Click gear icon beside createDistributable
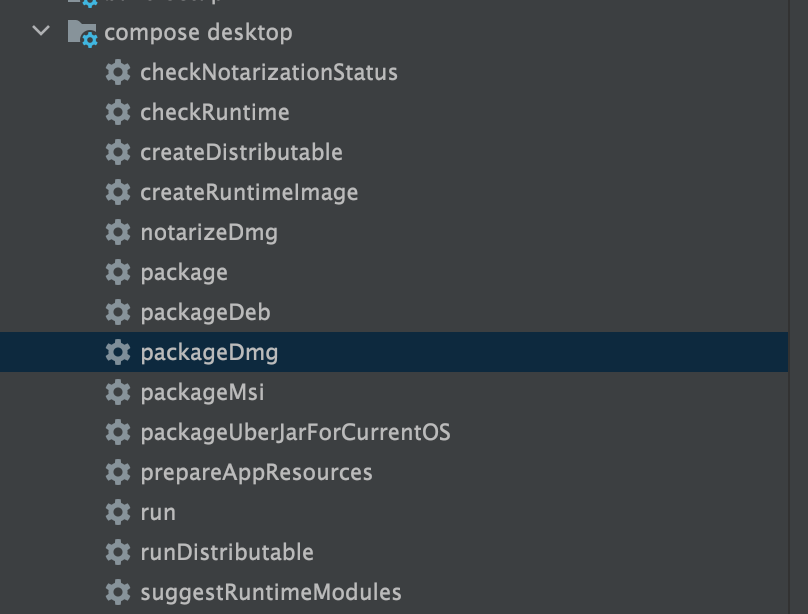The height and width of the screenshot is (614, 808). point(118,152)
